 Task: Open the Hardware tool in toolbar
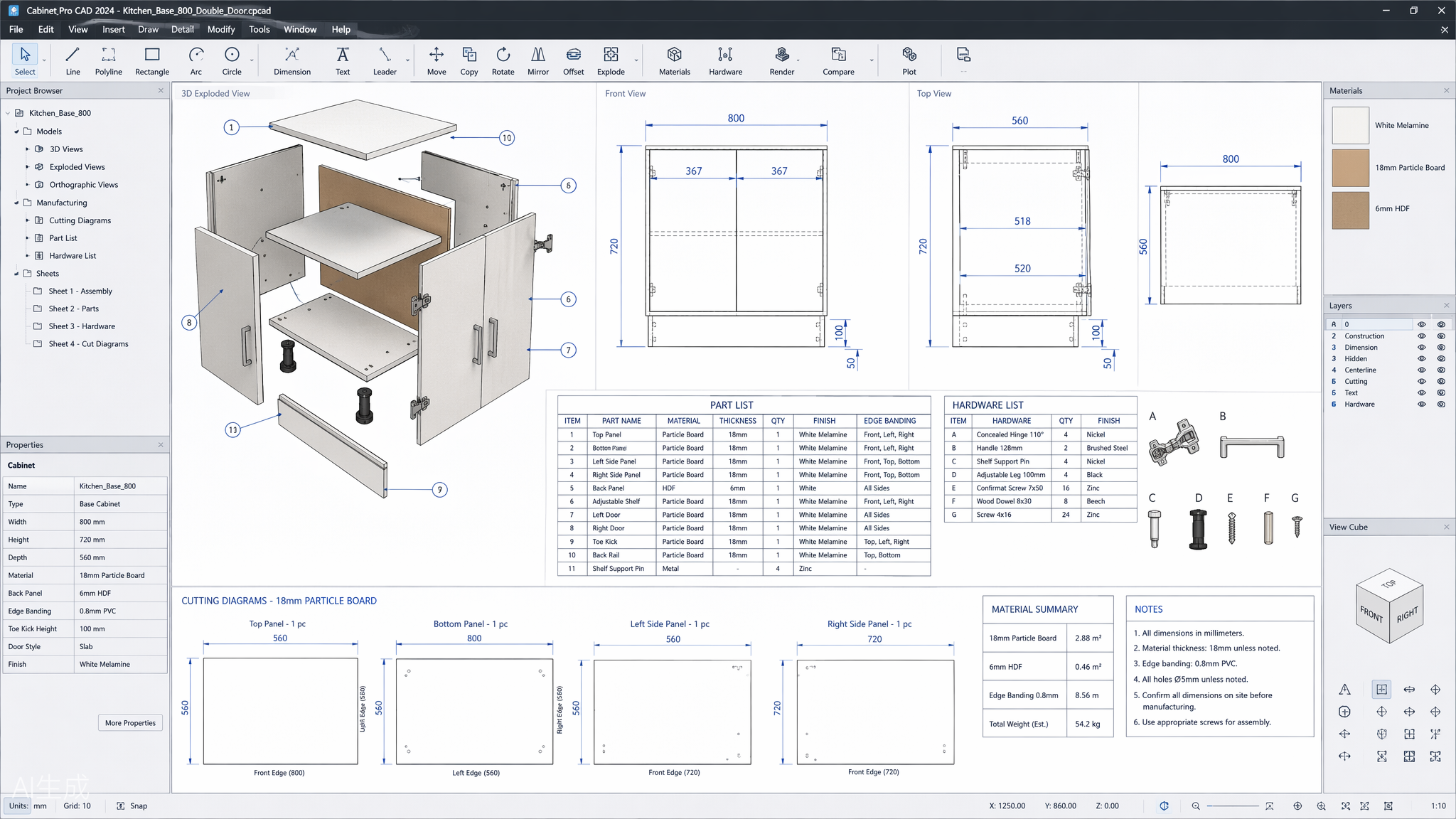(725, 60)
